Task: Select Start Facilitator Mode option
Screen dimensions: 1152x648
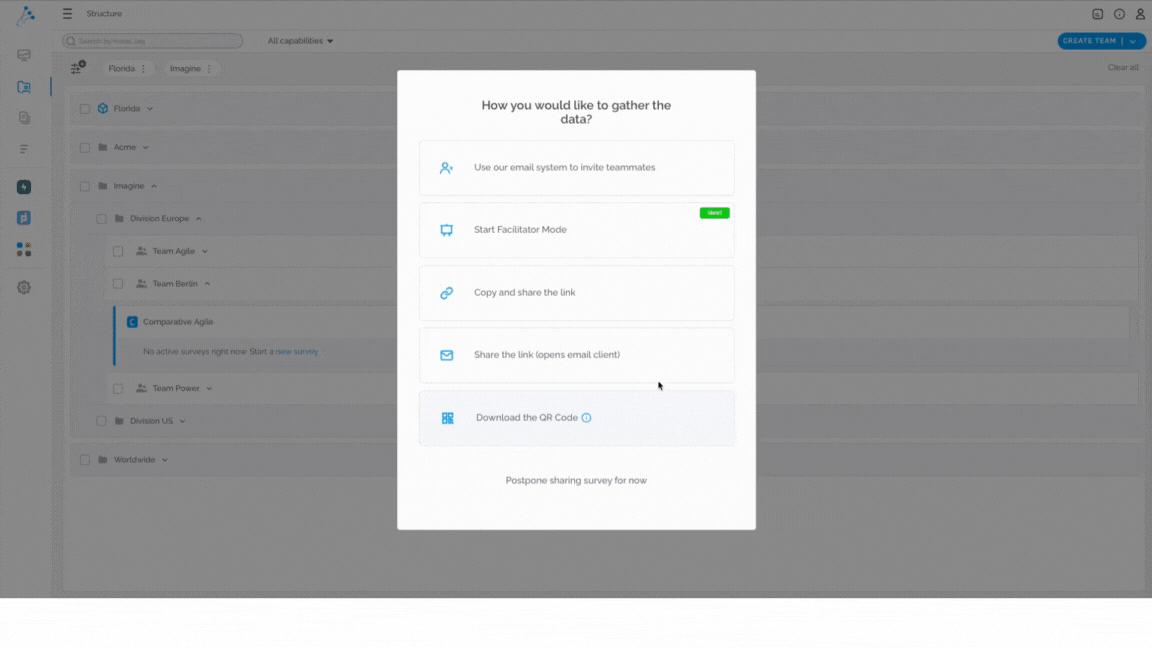Action: [576, 230]
